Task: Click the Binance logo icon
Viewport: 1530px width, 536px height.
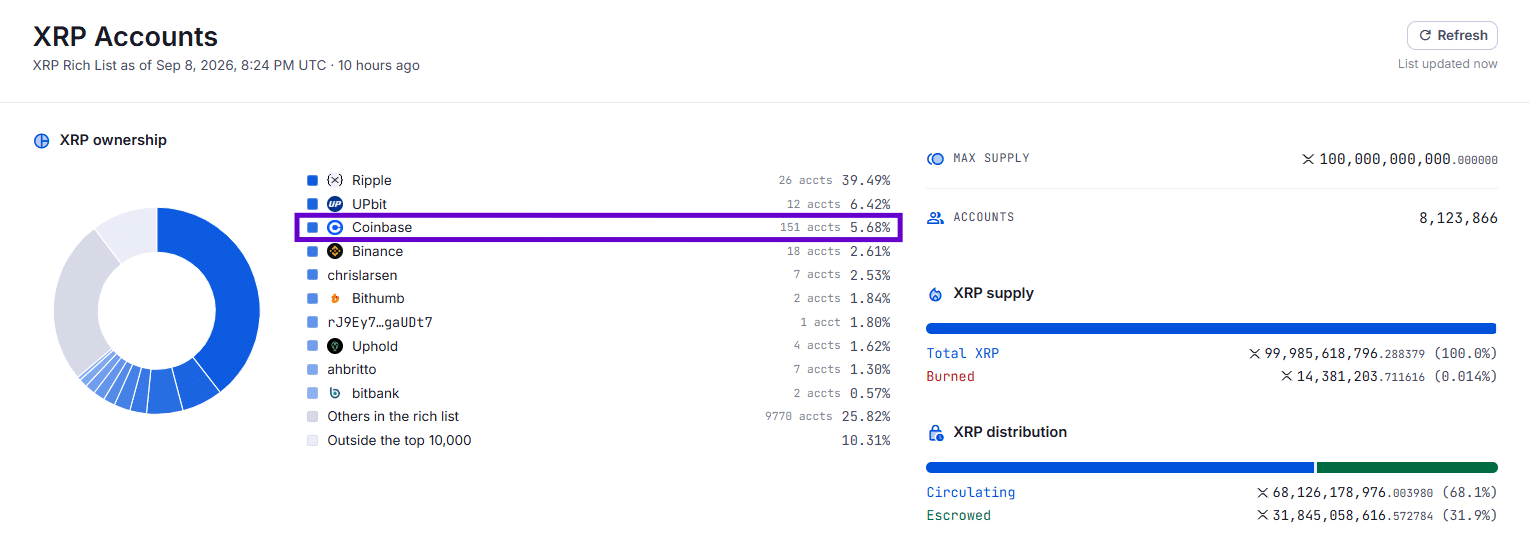Action: 335,251
